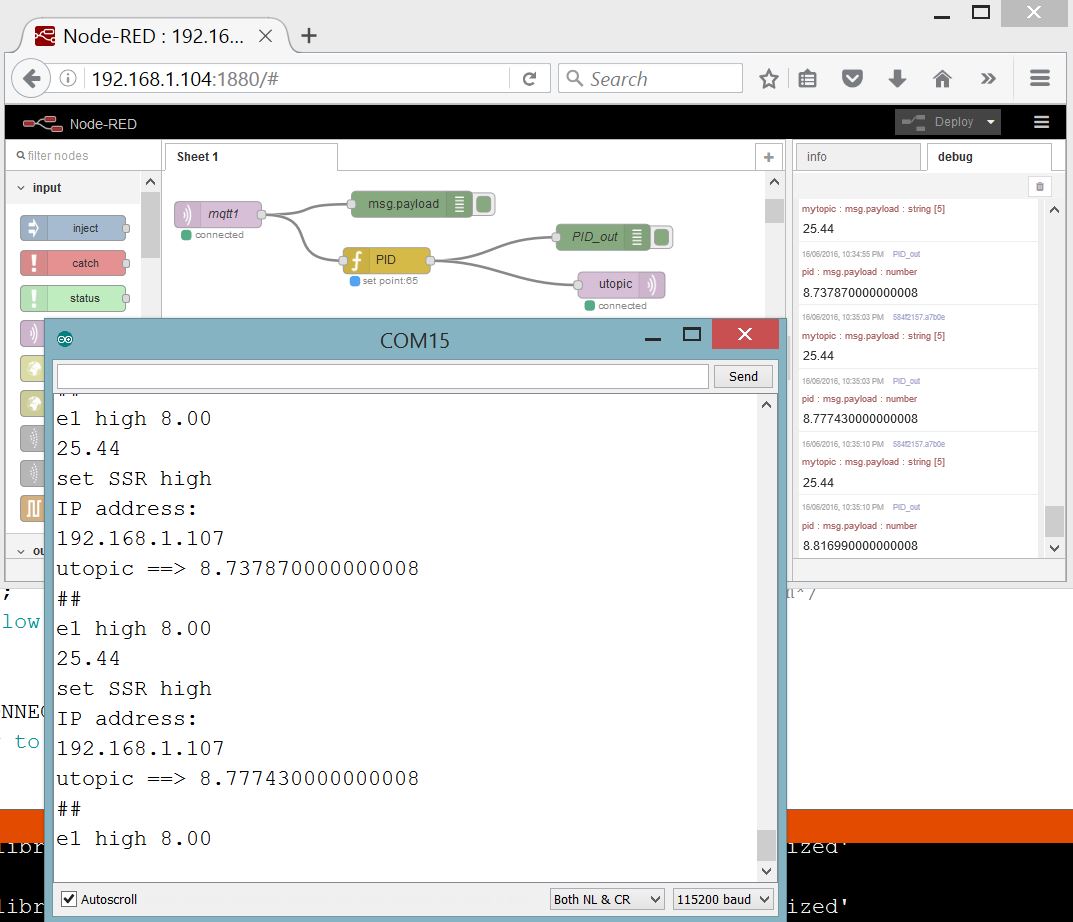Click the Deploy button

(938, 122)
